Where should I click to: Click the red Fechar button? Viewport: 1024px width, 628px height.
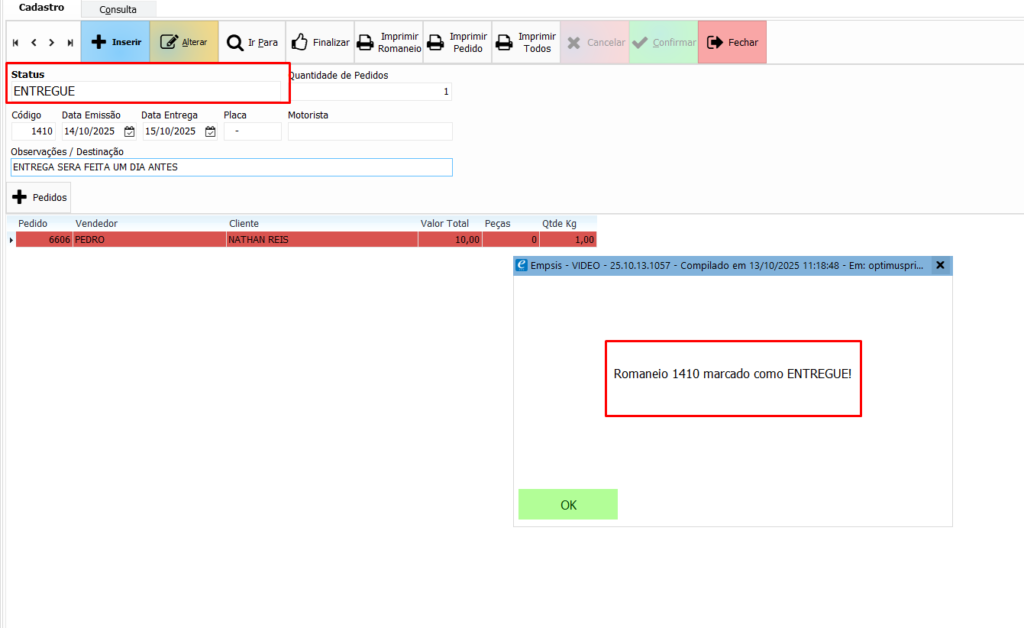coord(732,43)
